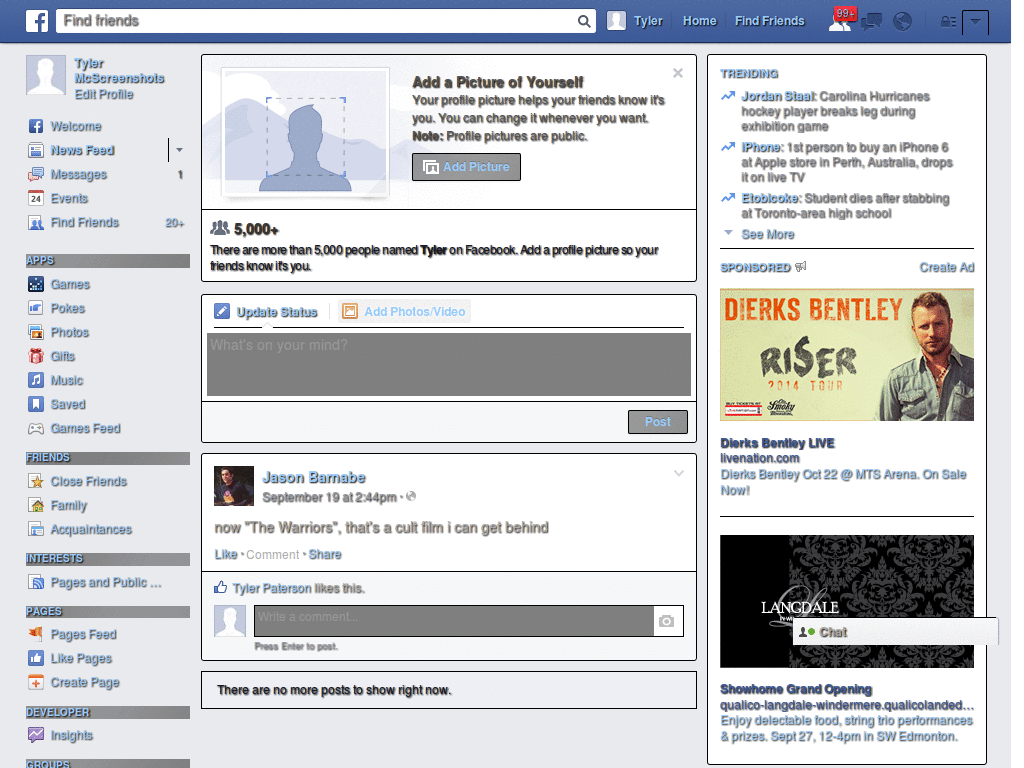Click the Write a comment field
The height and width of the screenshot is (768, 1024).
point(454,621)
